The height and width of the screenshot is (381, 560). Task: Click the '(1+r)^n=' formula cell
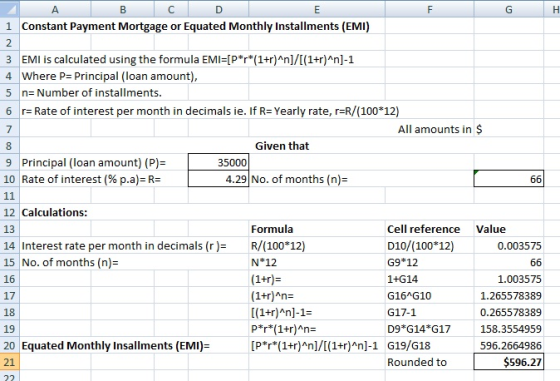pos(272,296)
